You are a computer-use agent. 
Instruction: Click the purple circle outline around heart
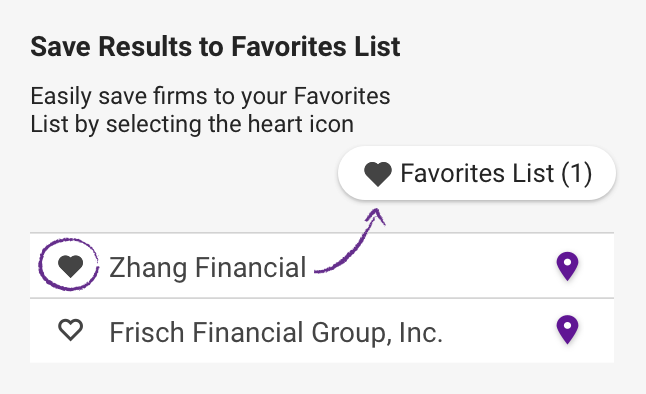point(69,265)
